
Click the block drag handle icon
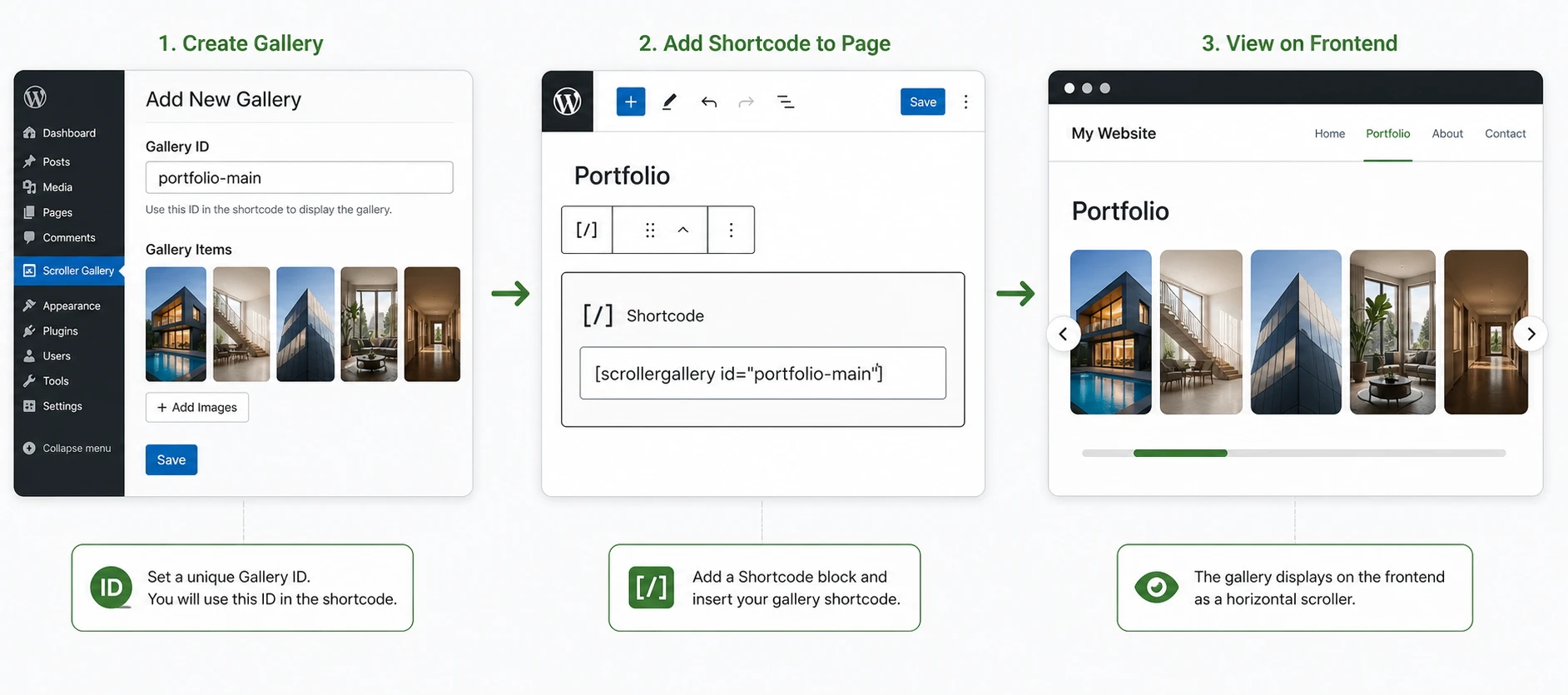coord(650,230)
